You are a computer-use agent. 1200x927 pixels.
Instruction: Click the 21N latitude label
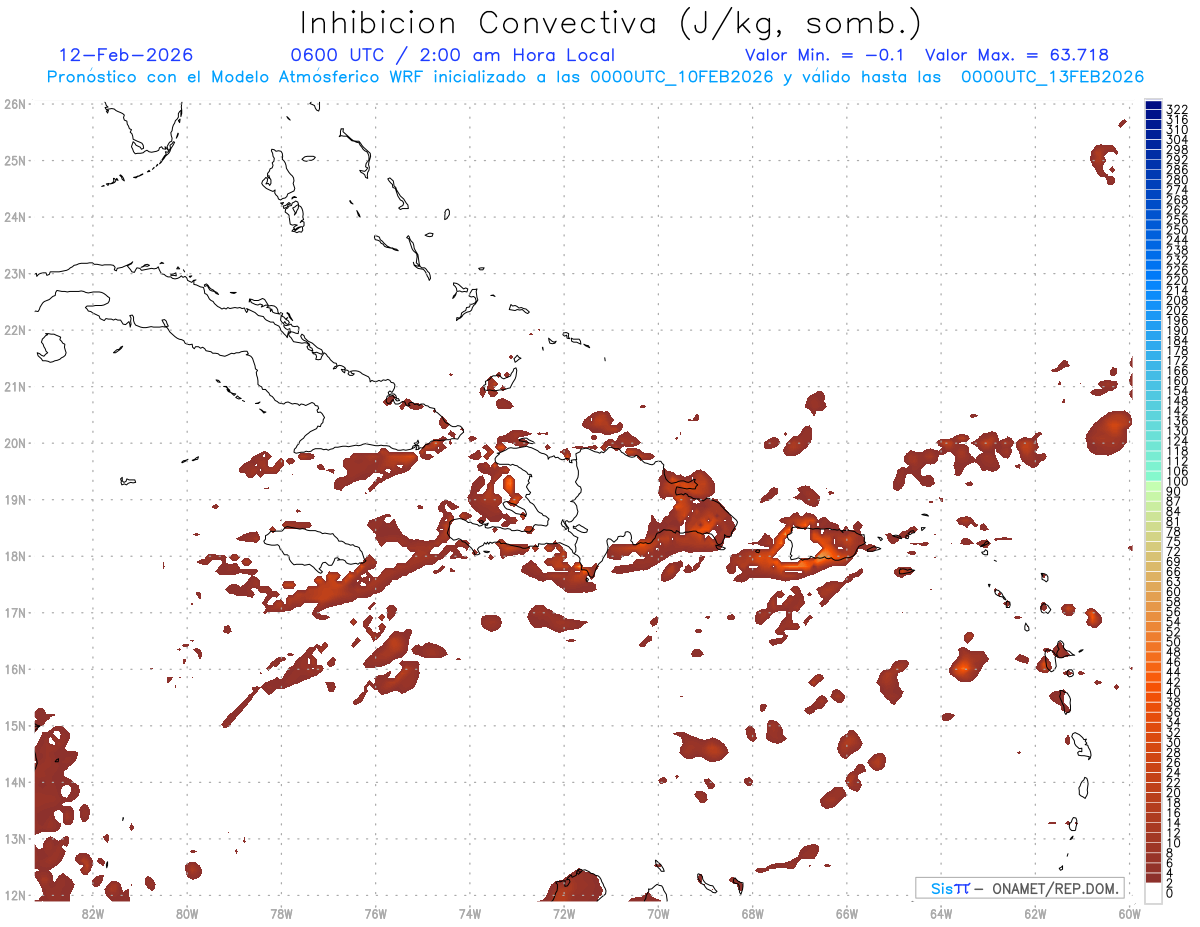point(15,386)
